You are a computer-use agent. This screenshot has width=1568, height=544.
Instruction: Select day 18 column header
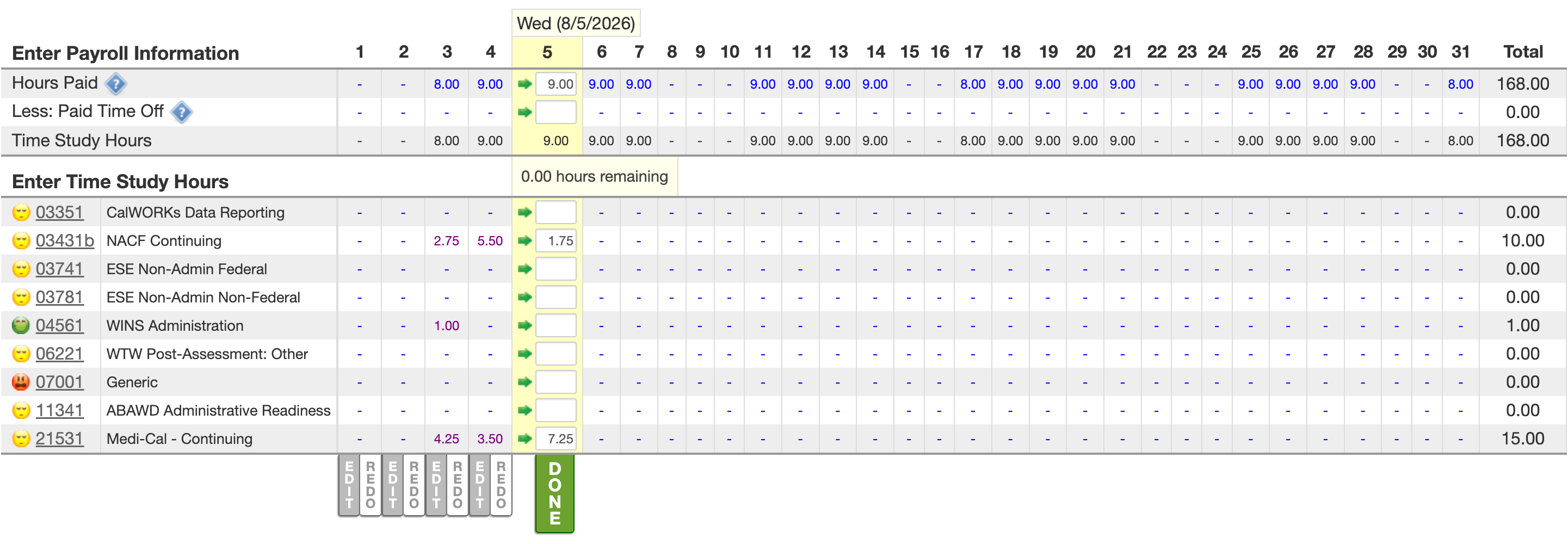pos(1011,52)
